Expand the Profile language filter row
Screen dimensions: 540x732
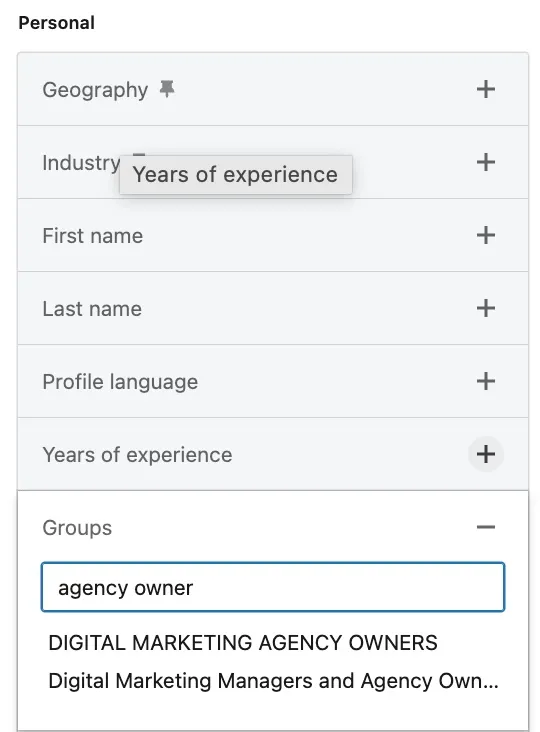273,381
